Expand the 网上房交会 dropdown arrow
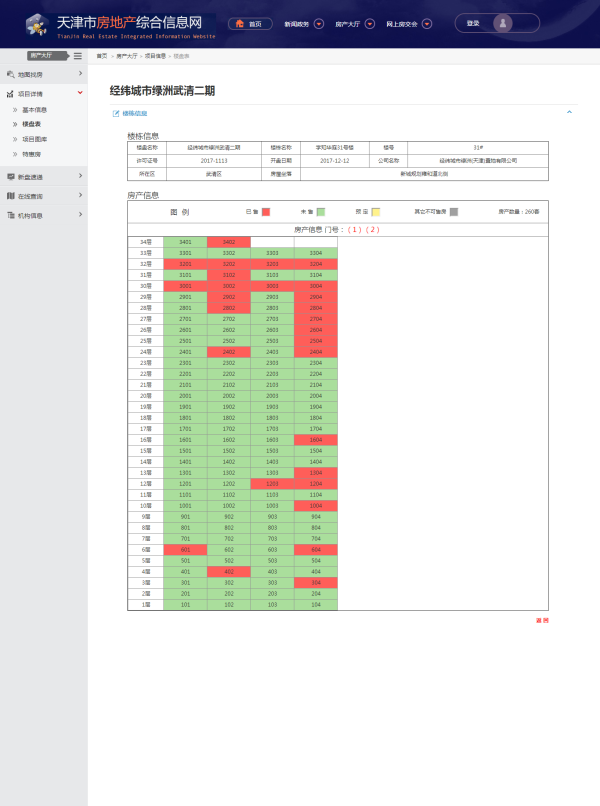 (427, 24)
